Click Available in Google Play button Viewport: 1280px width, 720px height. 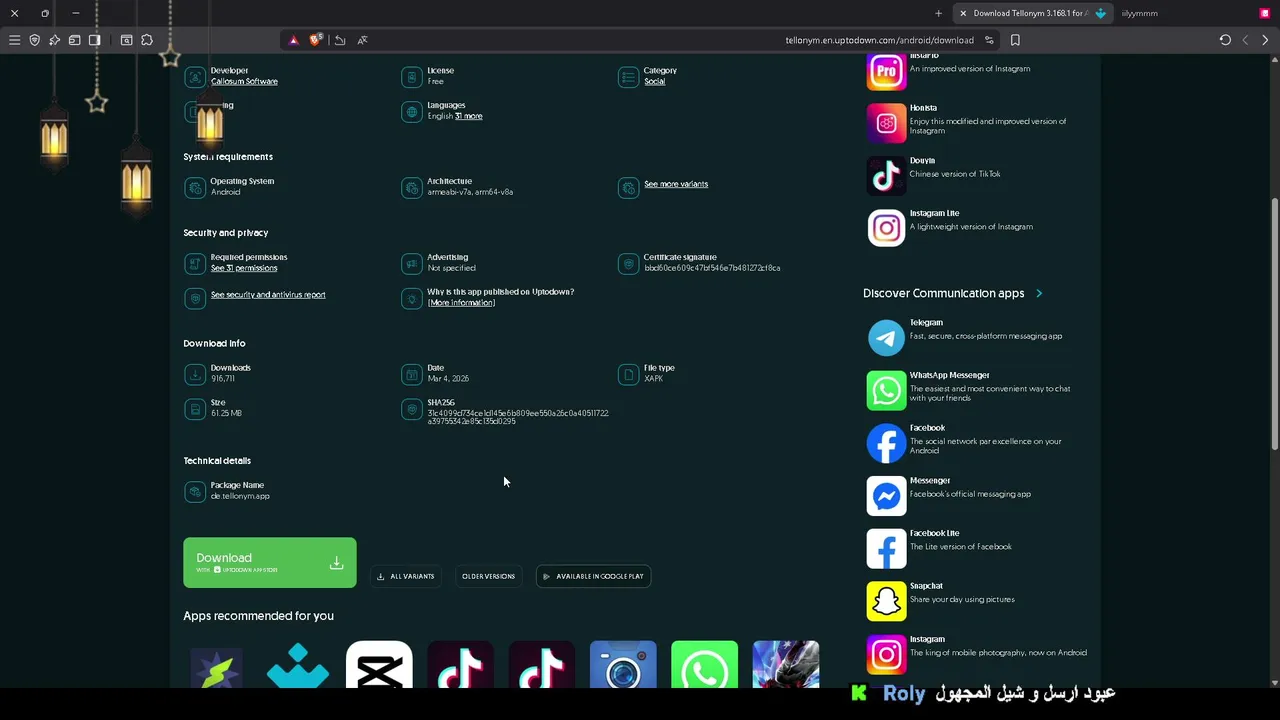(594, 576)
